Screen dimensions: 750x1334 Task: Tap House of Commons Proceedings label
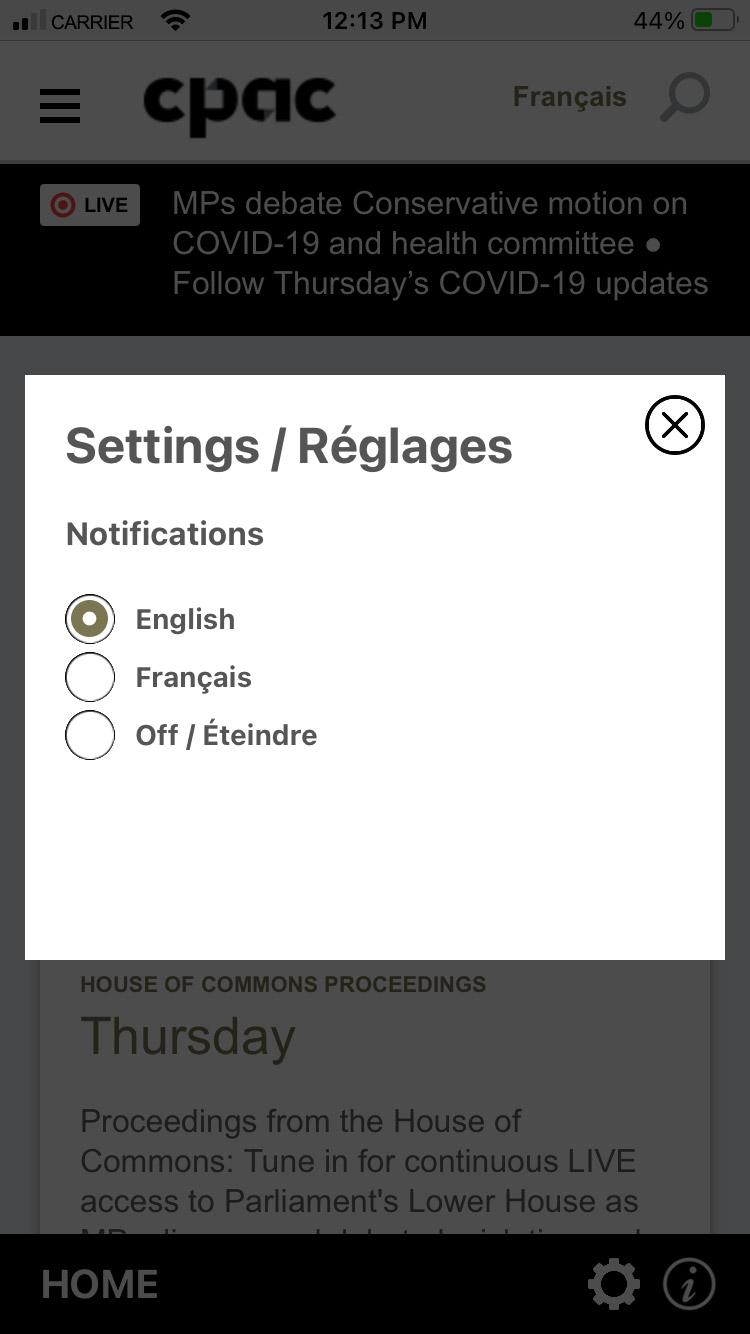pyautogui.click(x=283, y=984)
